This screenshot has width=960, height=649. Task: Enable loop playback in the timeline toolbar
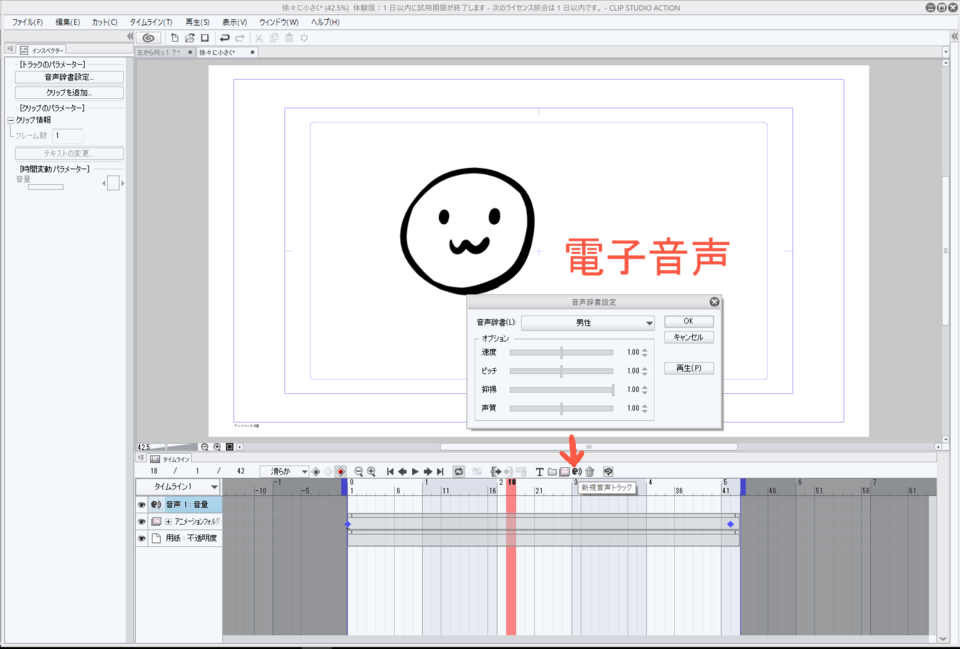pos(458,468)
